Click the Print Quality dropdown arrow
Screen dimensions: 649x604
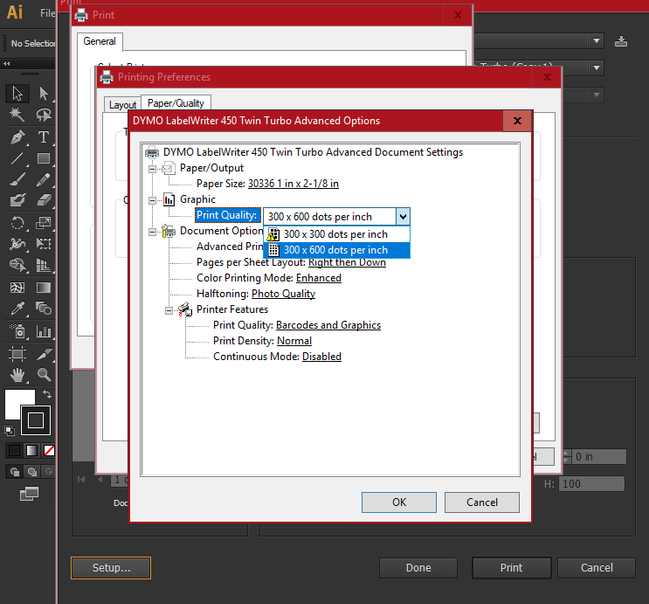pyautogui.click(x=402, y=216)
